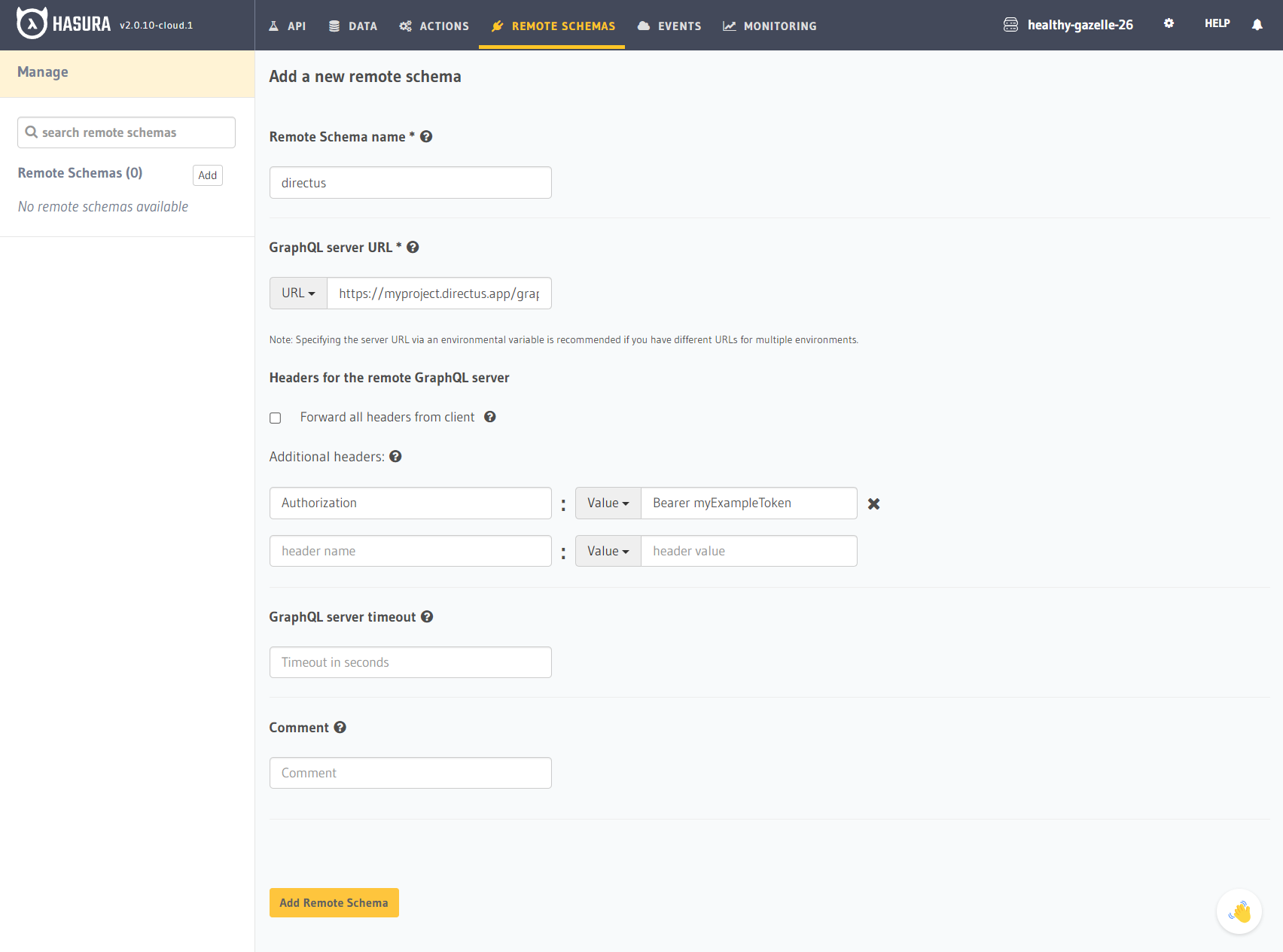Open the MONITORING tab
The height and width of the screenshot is (952, 1283).
pos(769,26)
